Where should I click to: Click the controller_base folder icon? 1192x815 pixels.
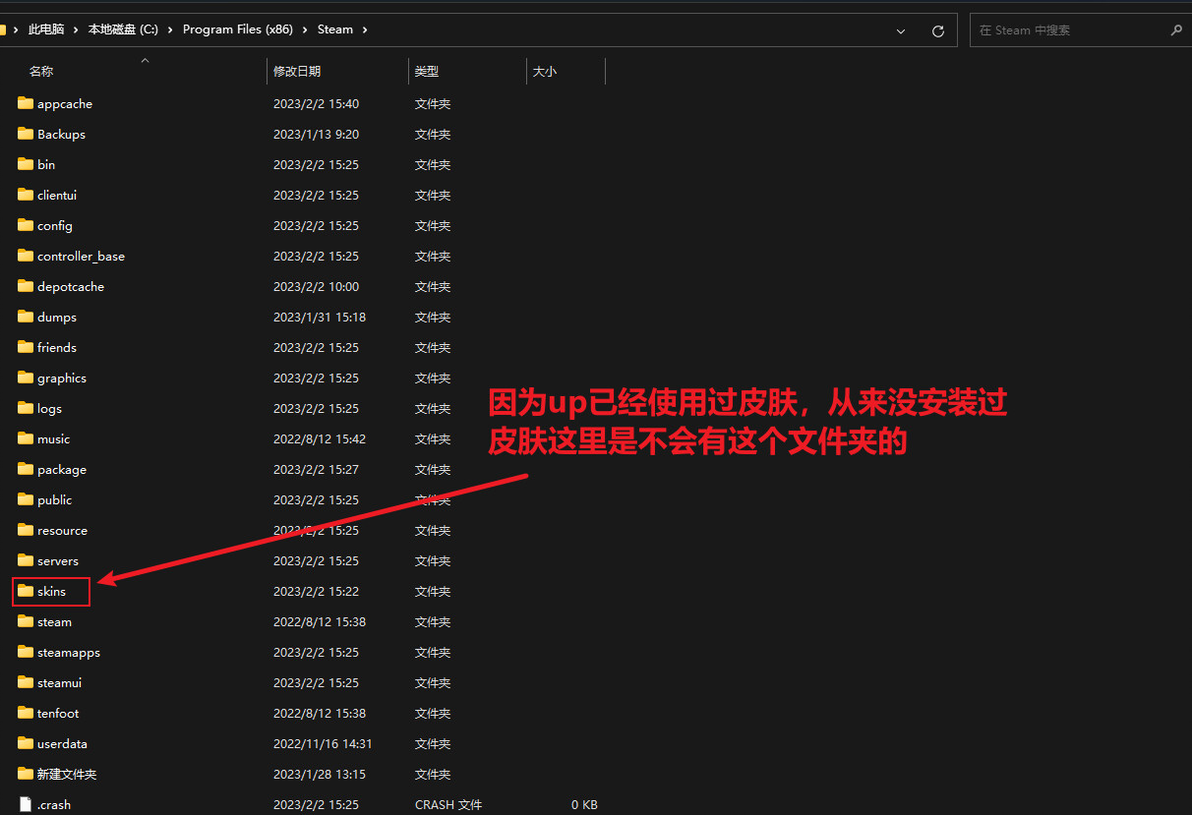pyautogui.click(x=25, y=255)
